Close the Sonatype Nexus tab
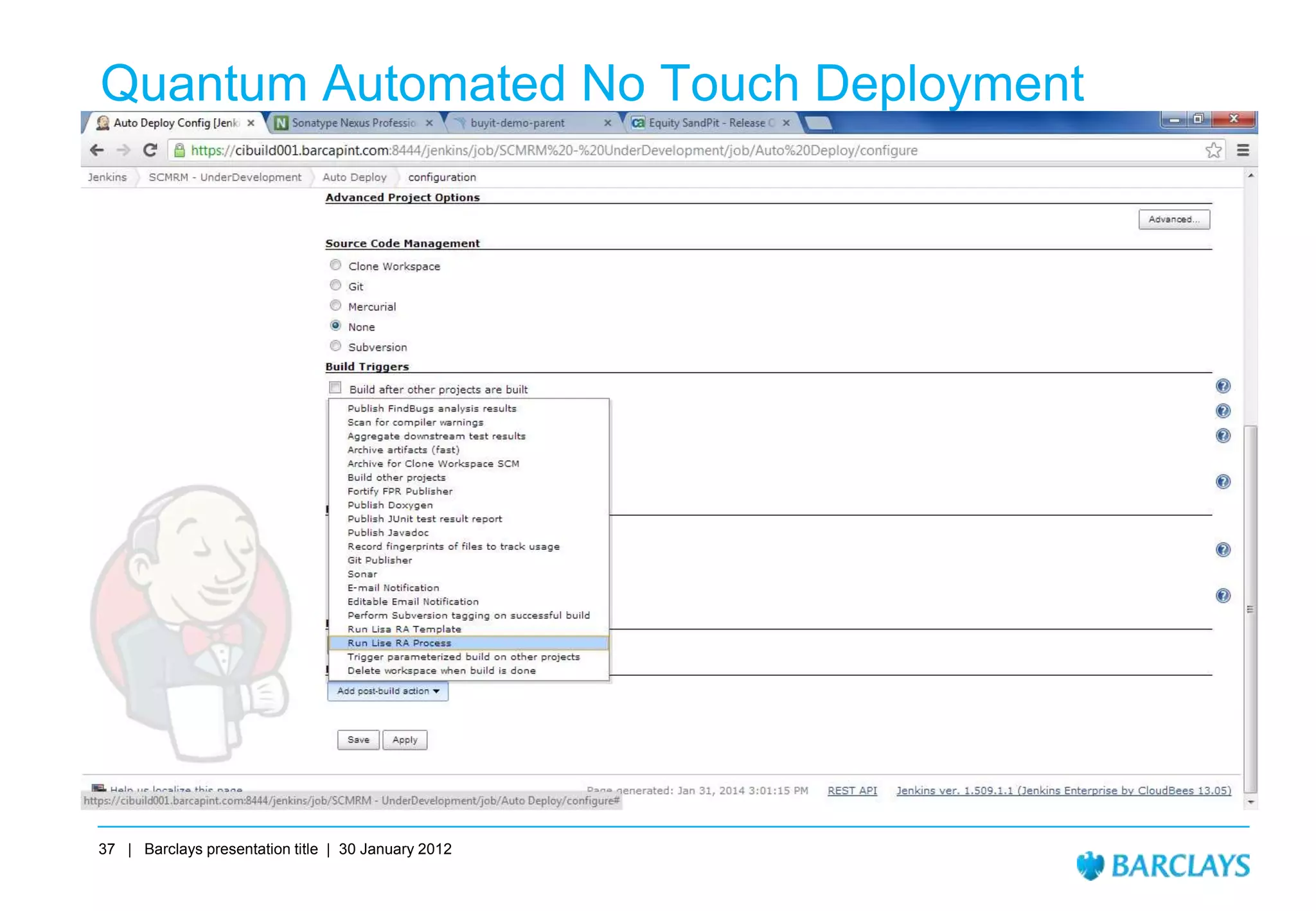1316x911 pixels. 429,123
